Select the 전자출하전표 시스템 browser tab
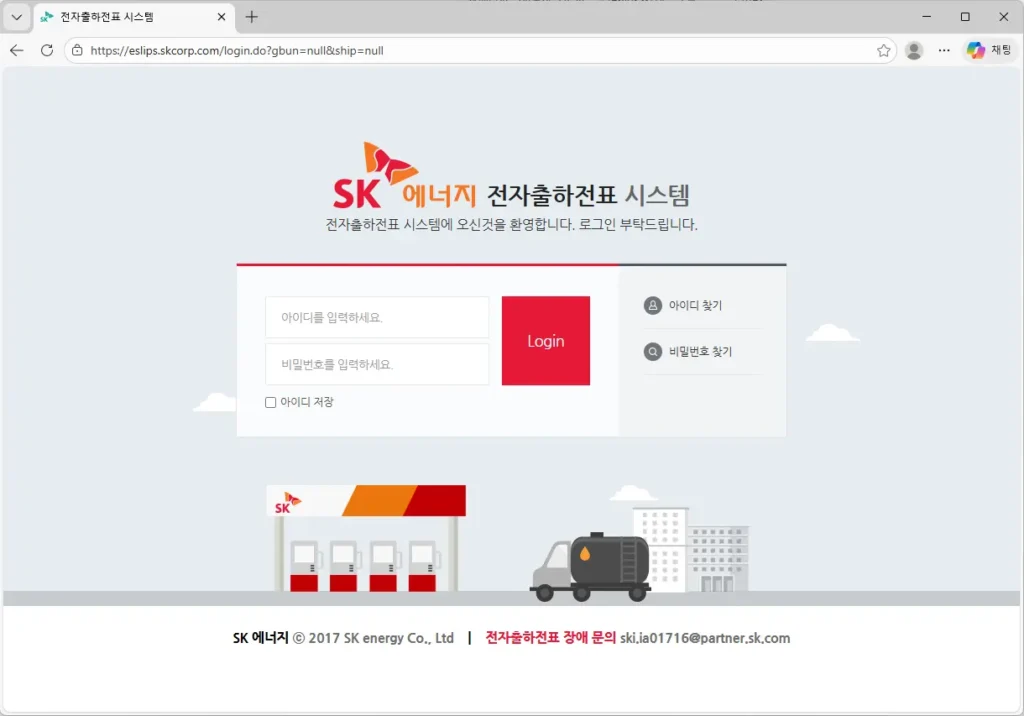Screen dimensions: 1024x716 pos(120,16)
